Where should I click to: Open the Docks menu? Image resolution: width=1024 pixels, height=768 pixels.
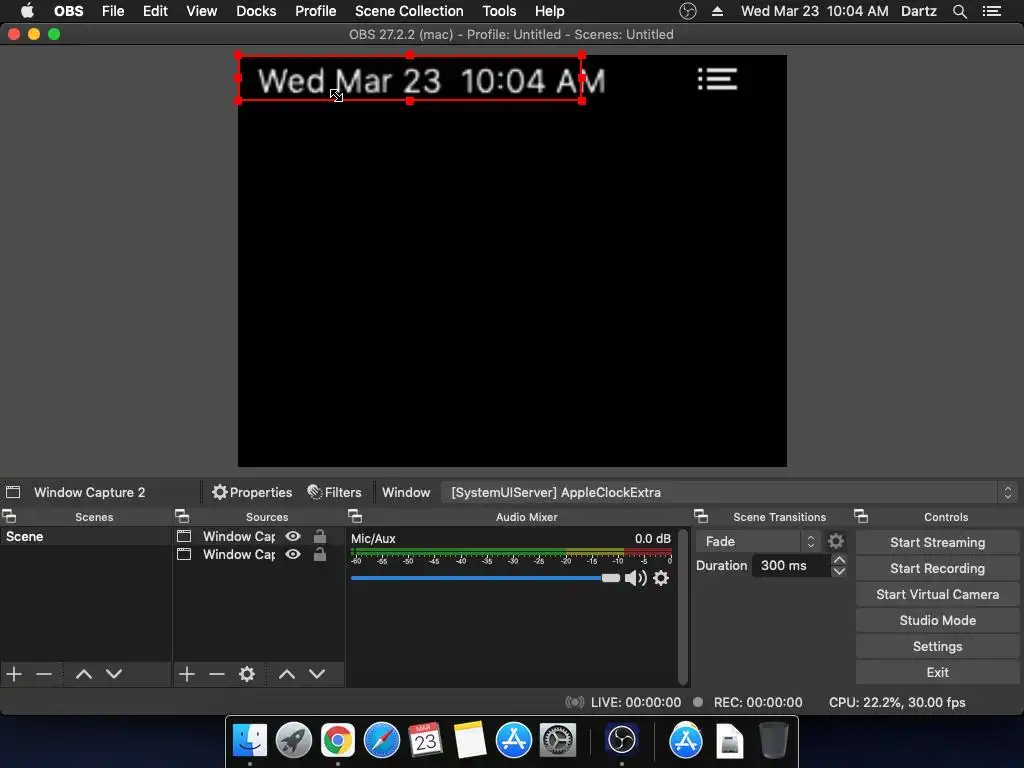(256, 11)
